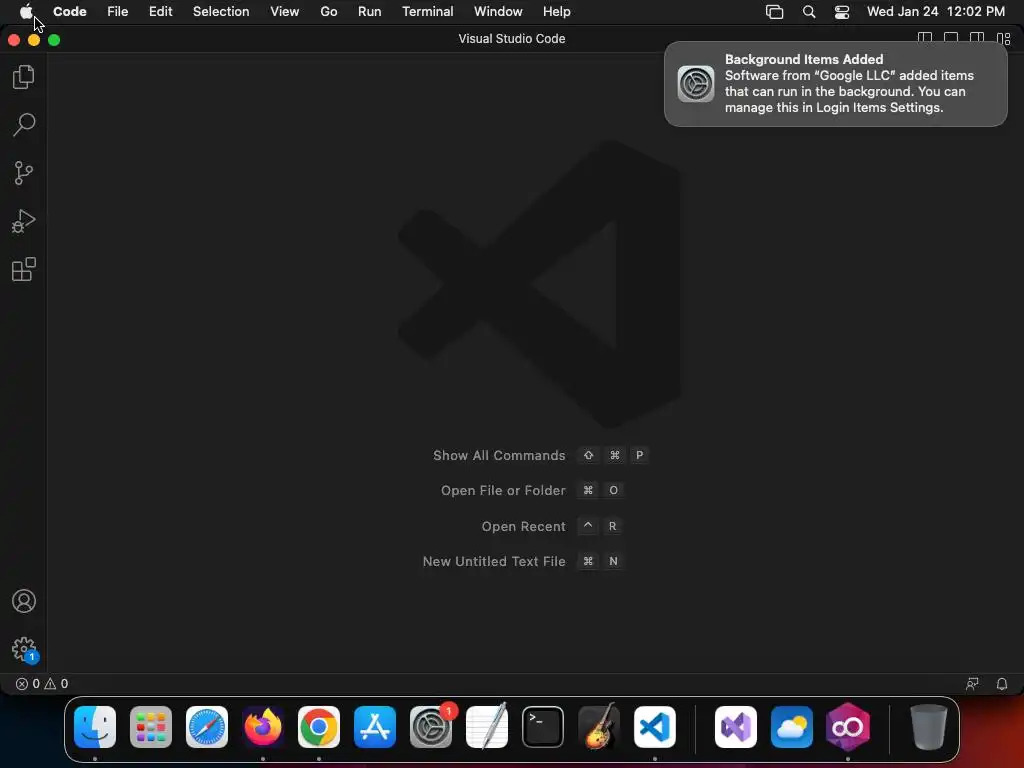The width and height of the screenshot is (1024, 768).
Task: Open Safari from the dock
Action: tap(207, 727)
